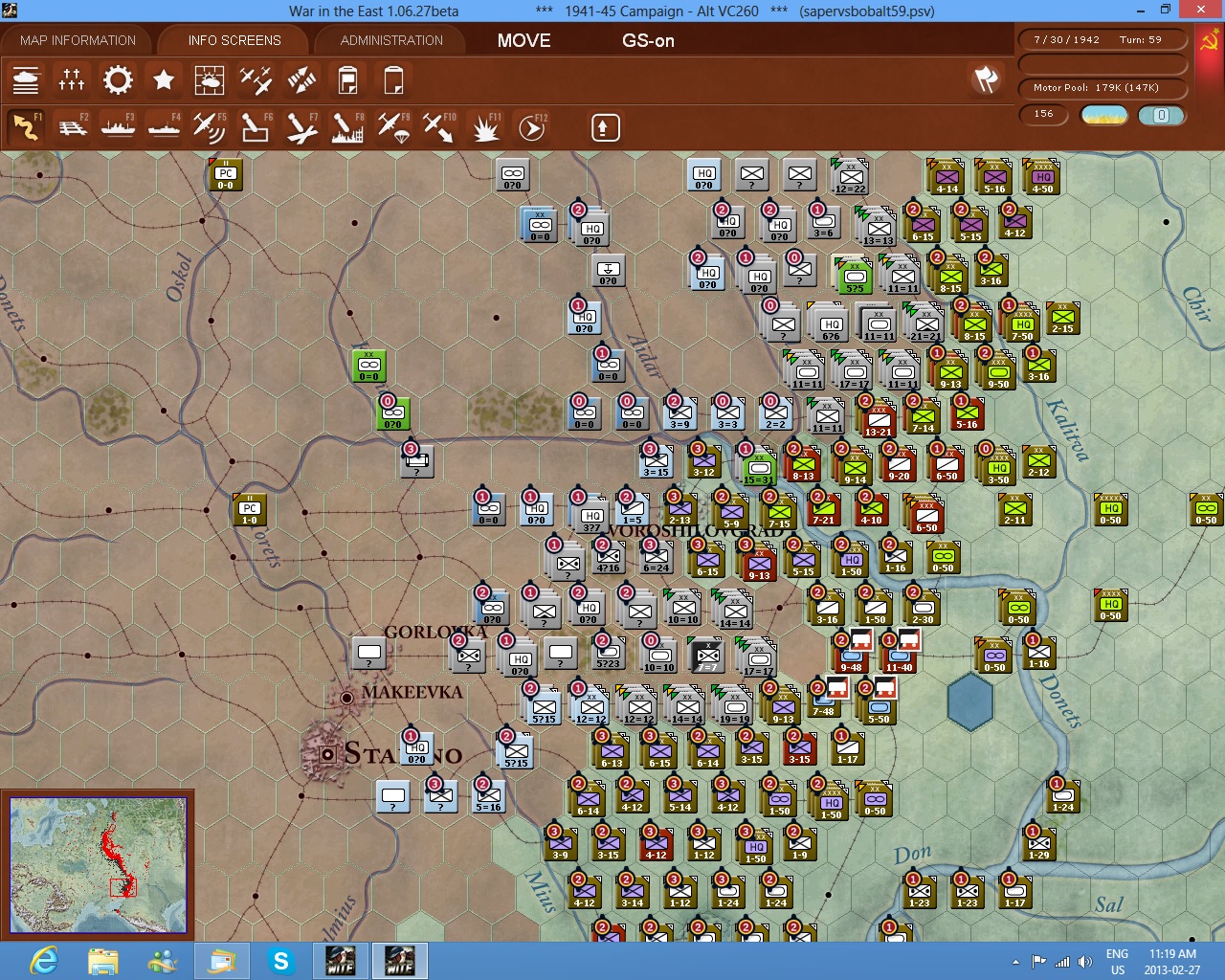Click the GS-on status label
The height and width of the screenshot is (980, 1225).
pos(648,40)
